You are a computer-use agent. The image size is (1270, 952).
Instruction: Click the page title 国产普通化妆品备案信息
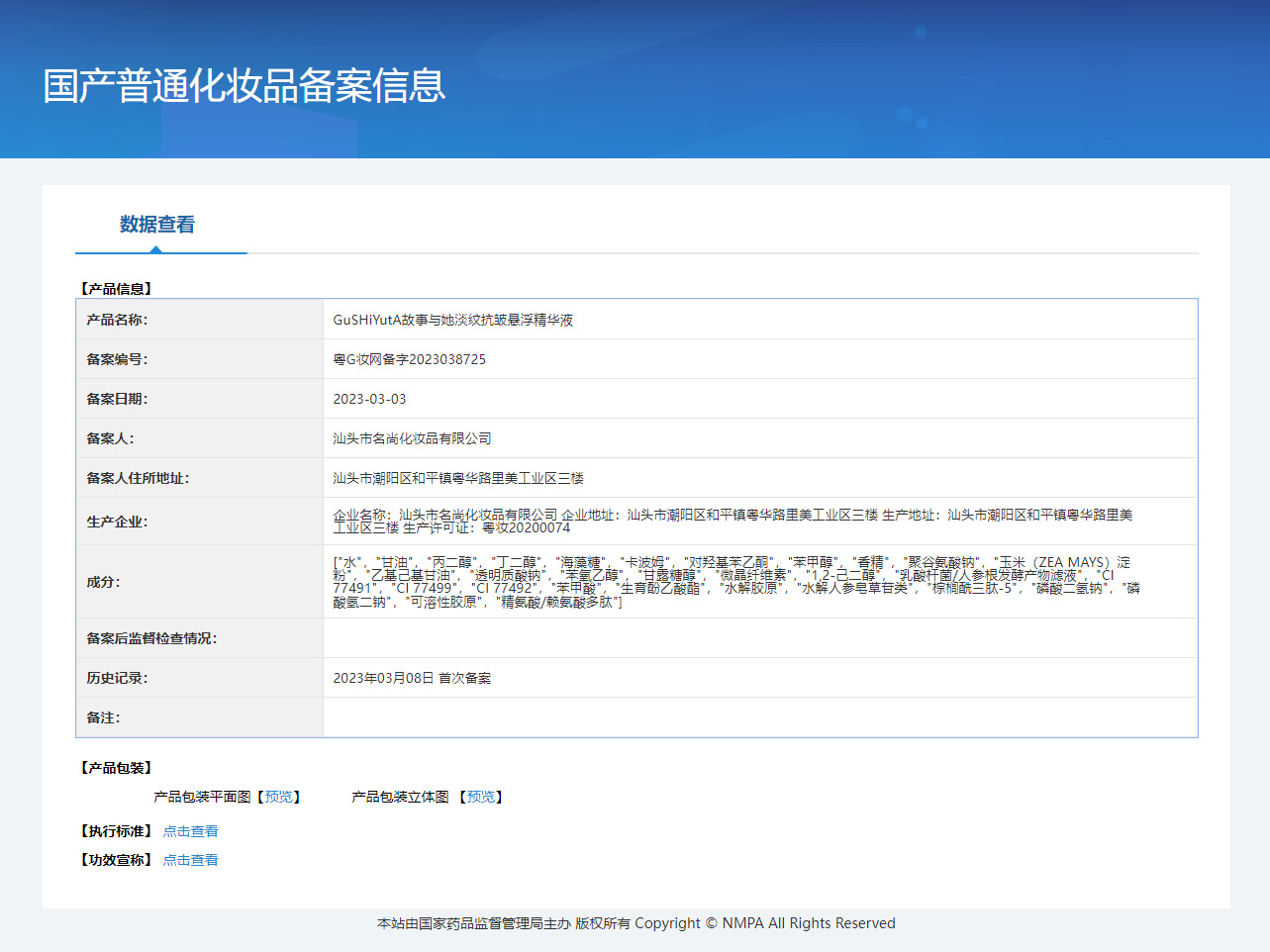[244, 86]
